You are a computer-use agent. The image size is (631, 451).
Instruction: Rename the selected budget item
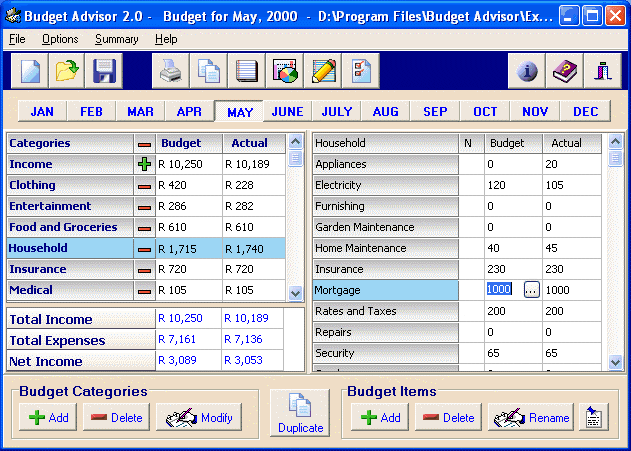click(x=531, y=417)
